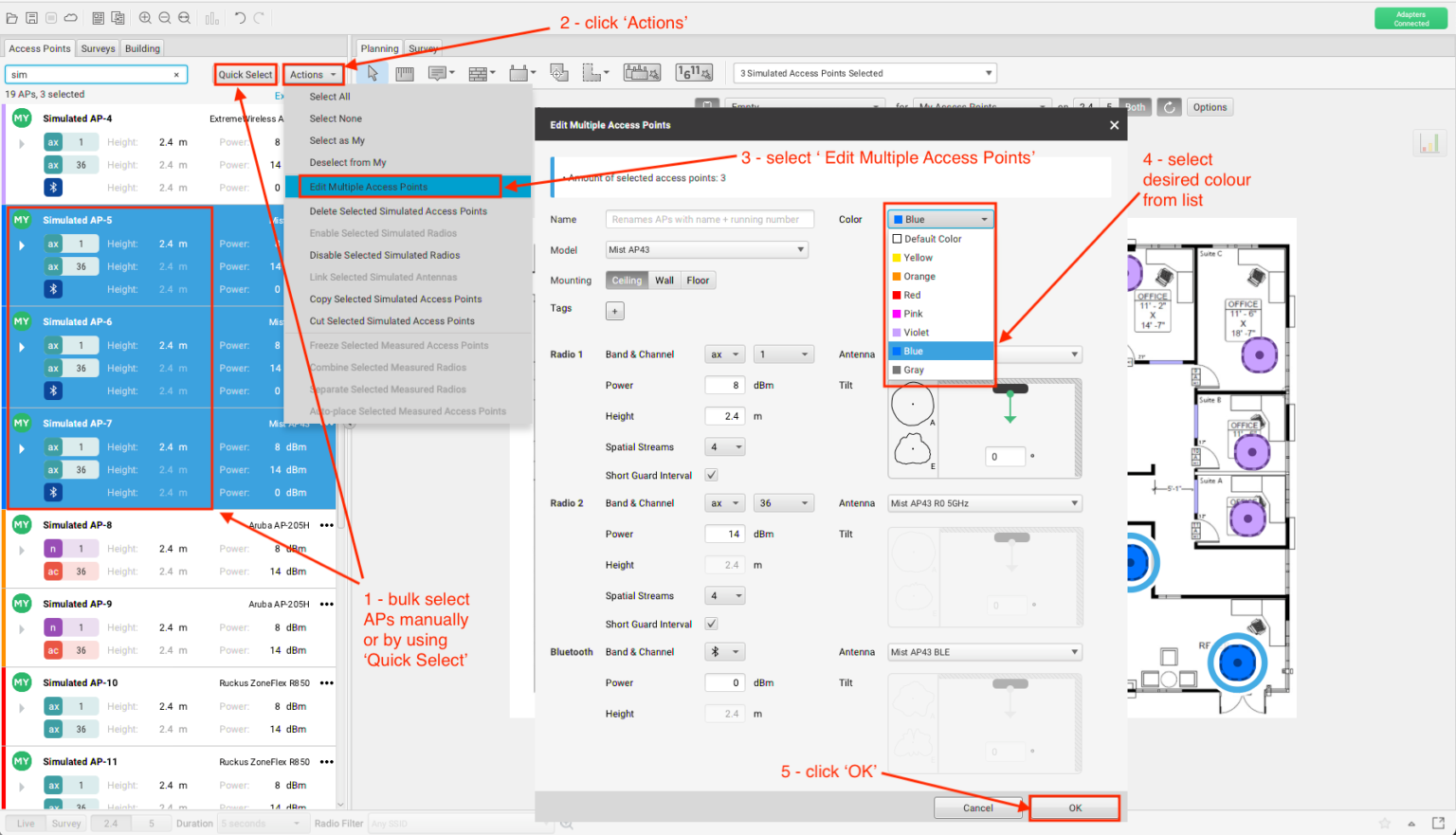
Task: Toggle Radio 1 Short Guard Interval checkbox
Action: tap(711, 475)
